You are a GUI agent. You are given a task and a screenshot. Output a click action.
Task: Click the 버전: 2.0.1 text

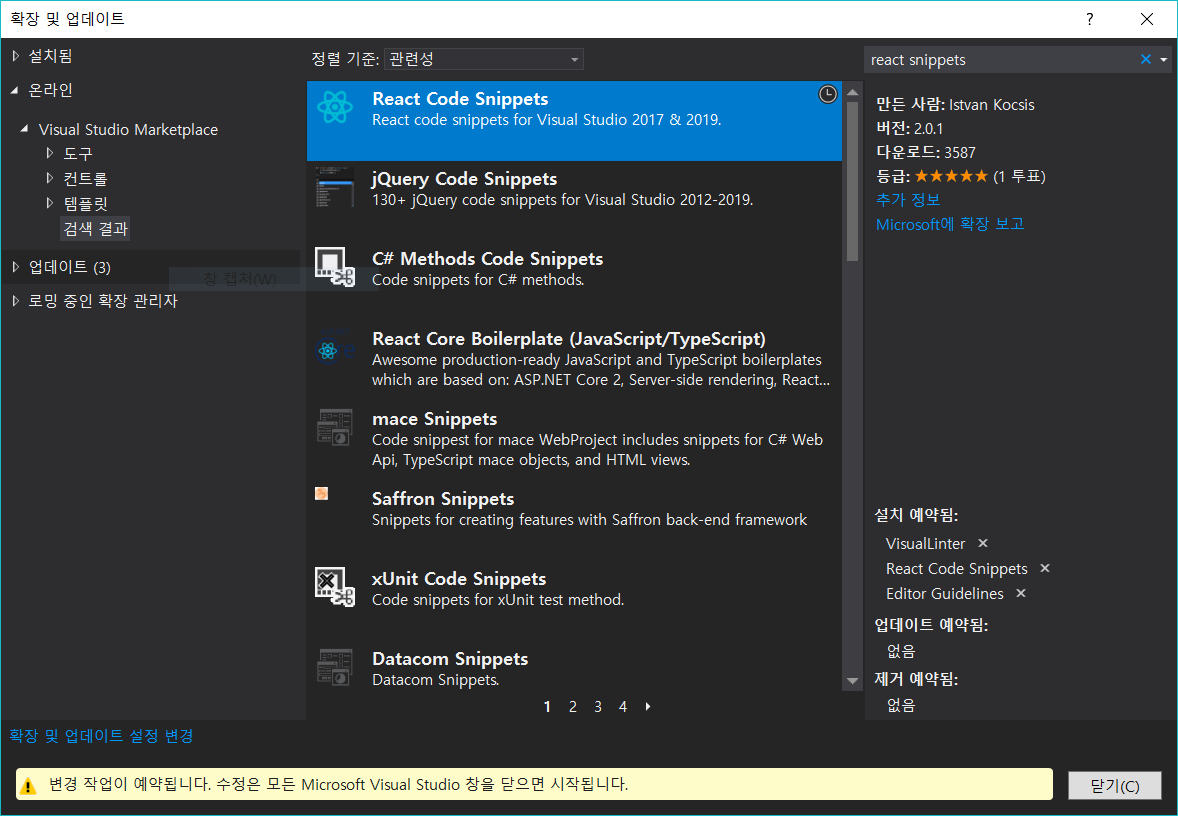point(910,128)
